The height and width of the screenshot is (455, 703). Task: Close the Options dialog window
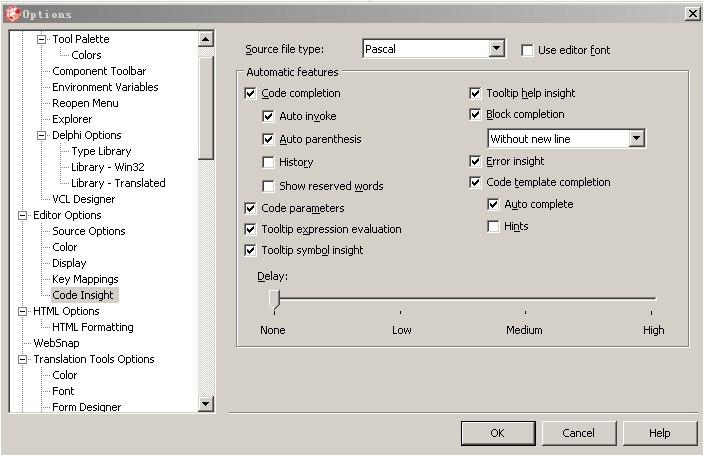(692, 13)
